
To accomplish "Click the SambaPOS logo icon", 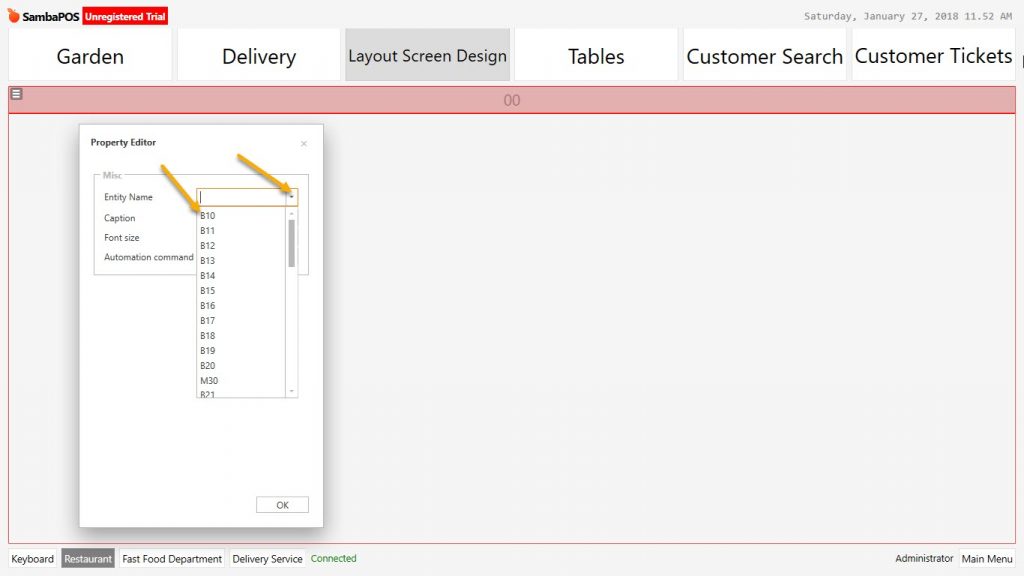I will [x=14, y=15].
